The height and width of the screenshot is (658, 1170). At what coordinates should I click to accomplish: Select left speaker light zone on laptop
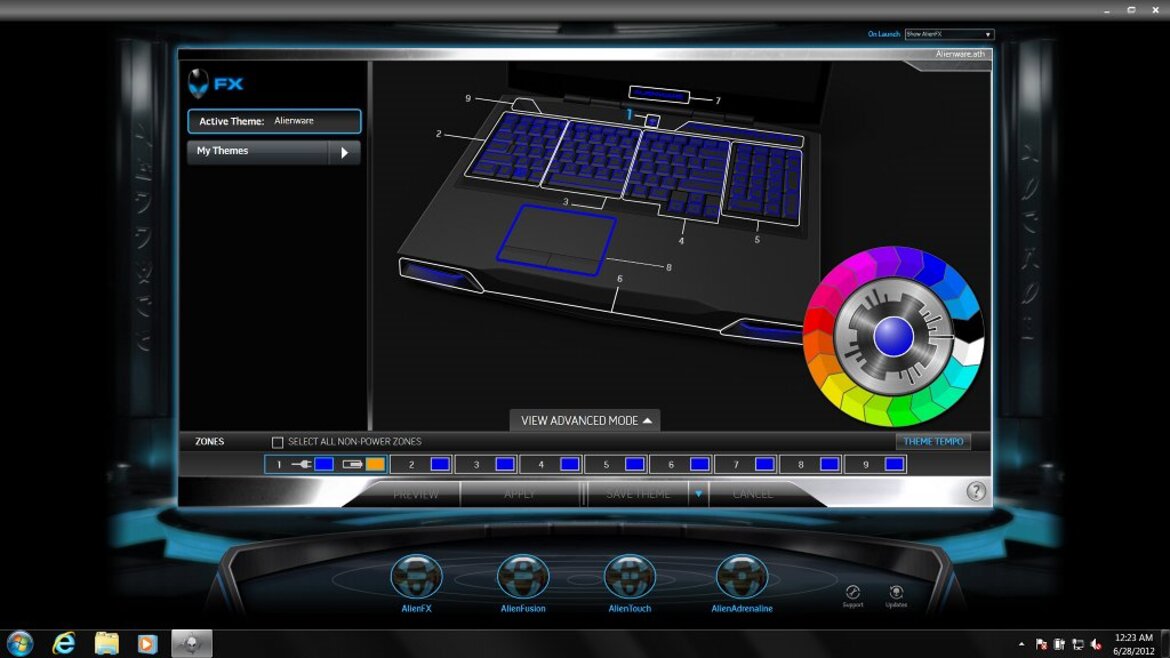(x=439, y=275)
